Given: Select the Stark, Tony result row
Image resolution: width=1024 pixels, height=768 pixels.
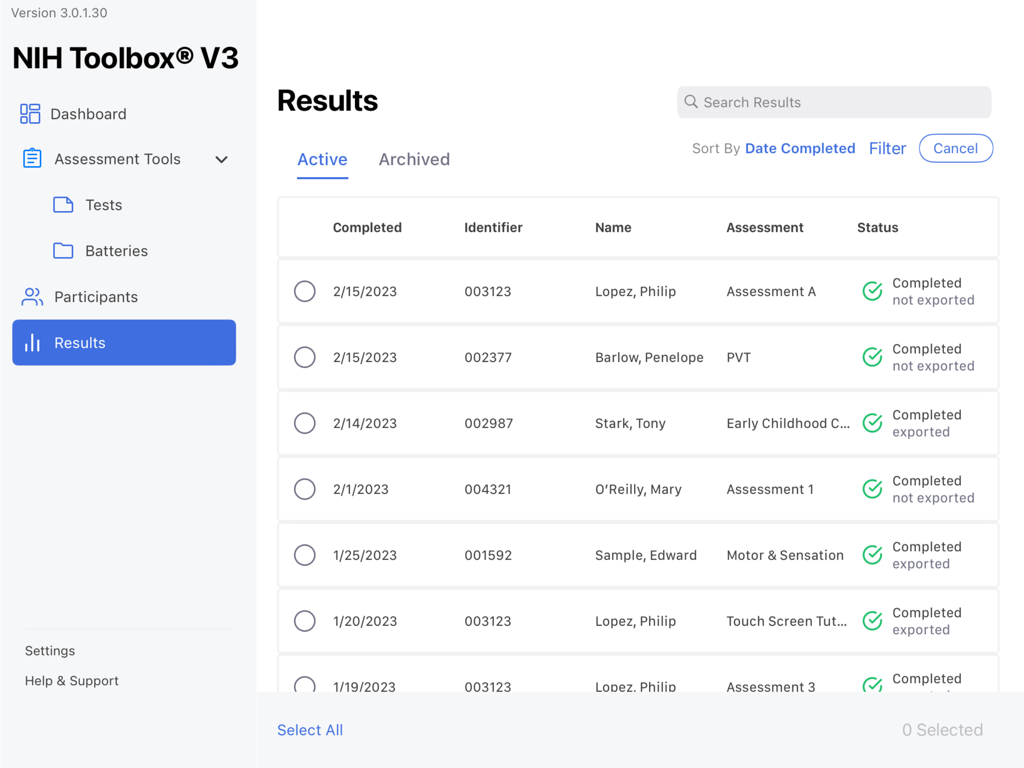Looking at the screenshot, I should pyautogui.click(x=304, y=423).
